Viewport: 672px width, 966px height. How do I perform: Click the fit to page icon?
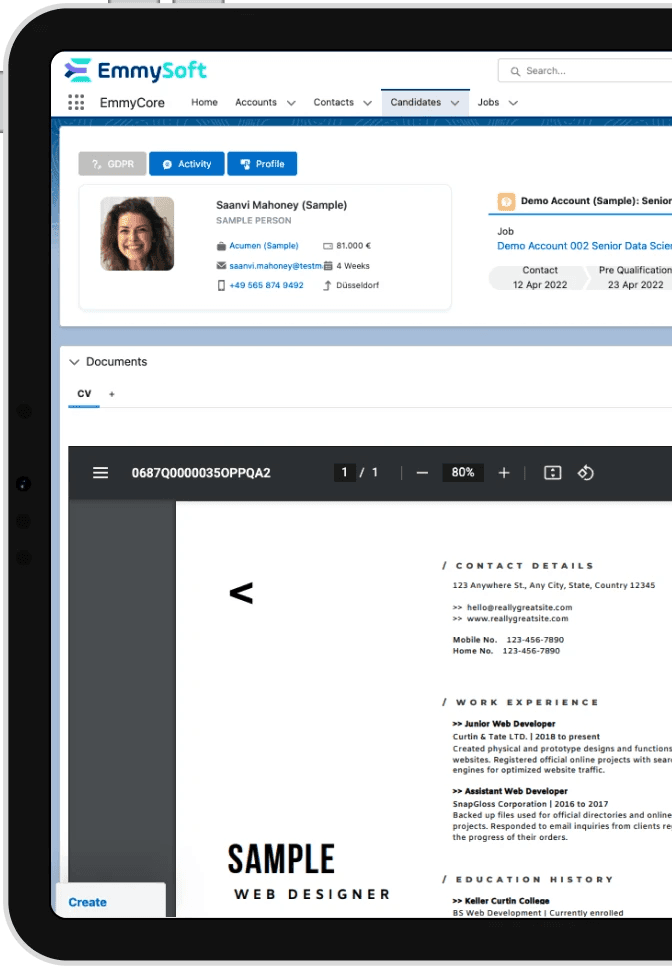point(553,473)
